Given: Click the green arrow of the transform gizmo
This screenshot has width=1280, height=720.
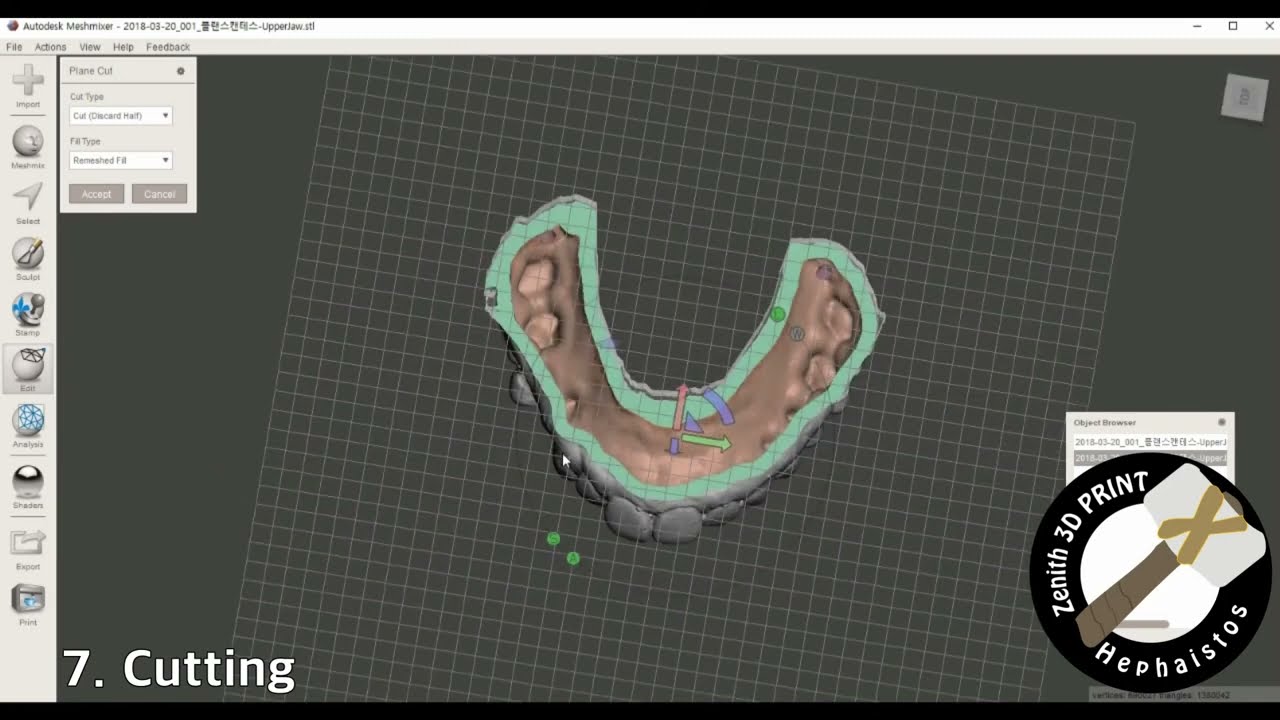Looking at the screenshot, I should tap(708, 442).
